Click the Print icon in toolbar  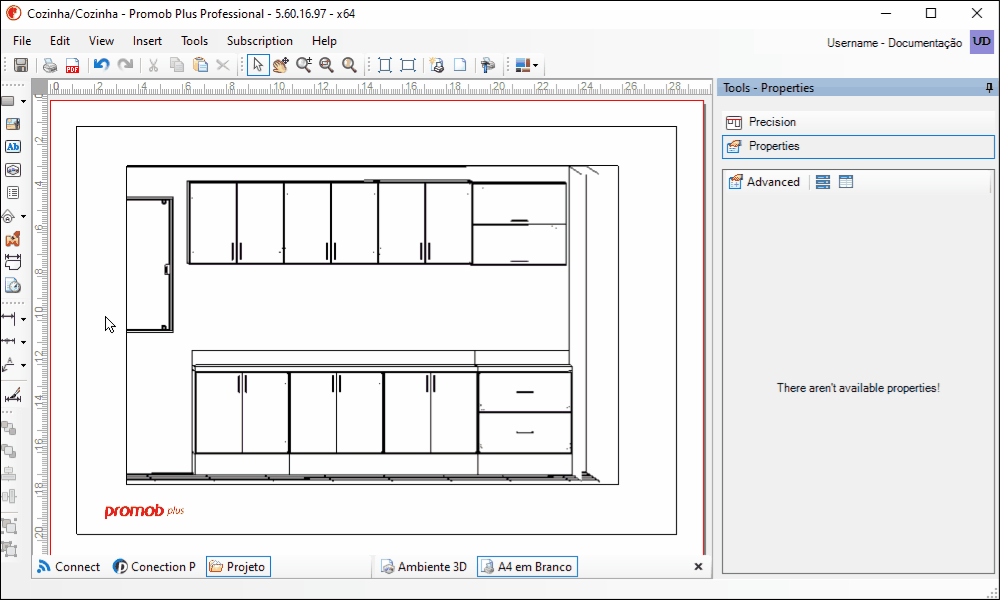coord(50,65)
